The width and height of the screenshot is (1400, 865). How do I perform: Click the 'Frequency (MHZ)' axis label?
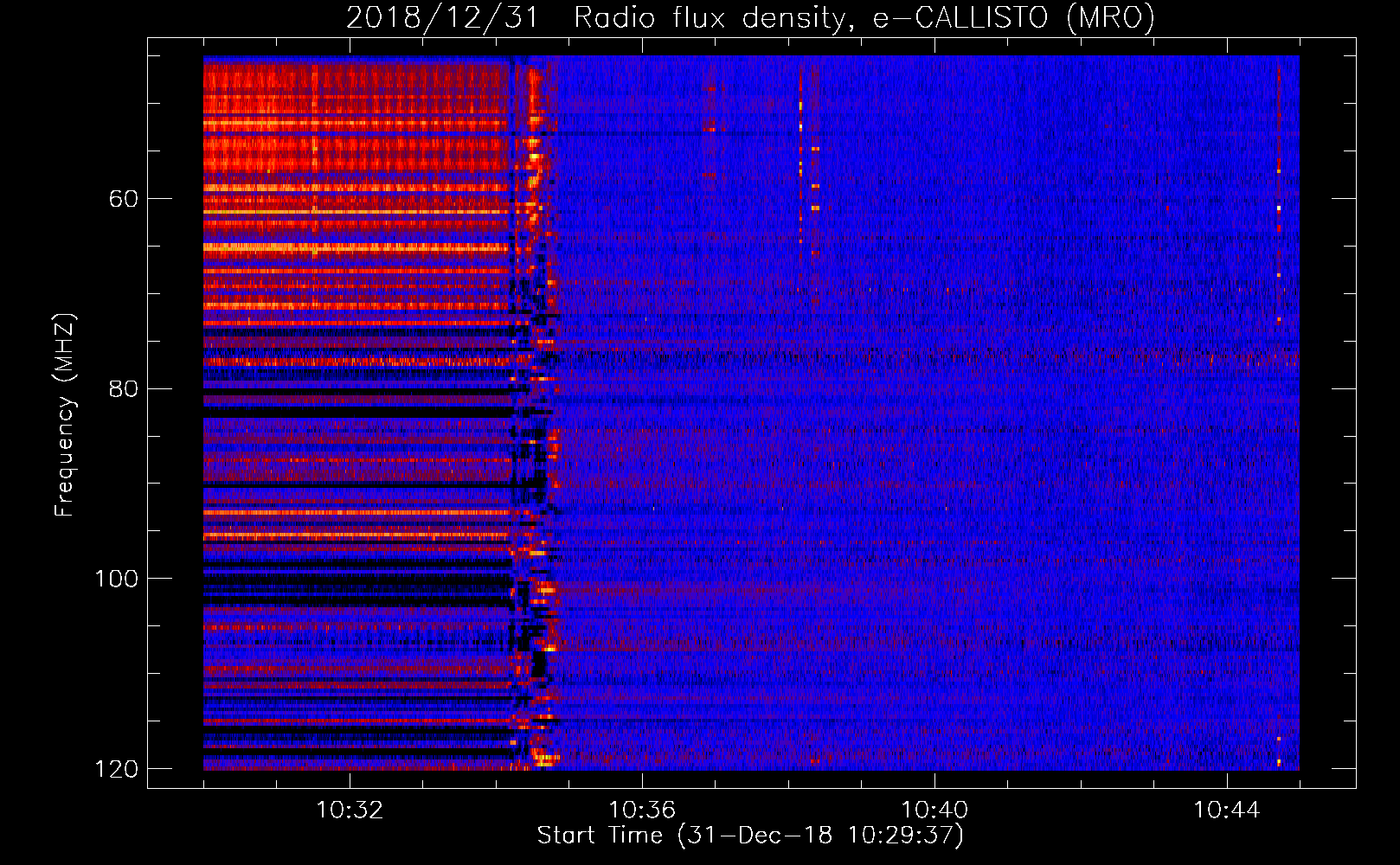point(65,415)
